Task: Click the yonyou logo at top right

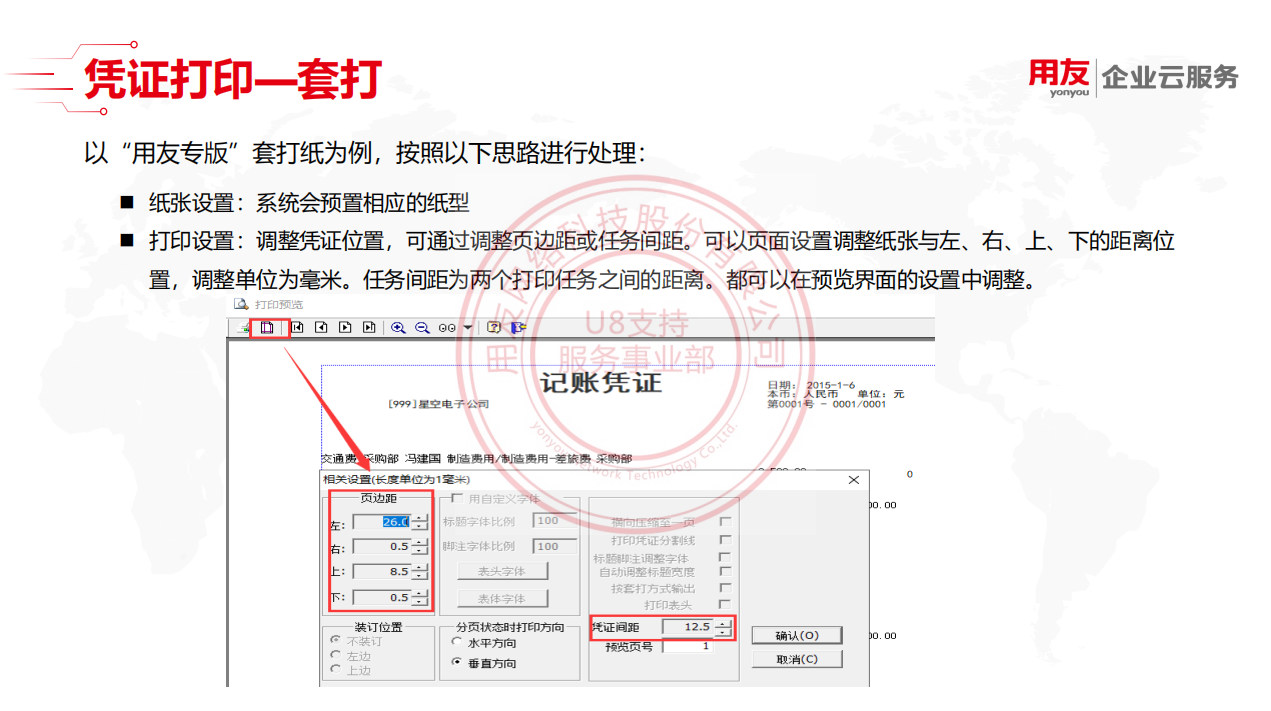Action: [x=1059, y=78]
